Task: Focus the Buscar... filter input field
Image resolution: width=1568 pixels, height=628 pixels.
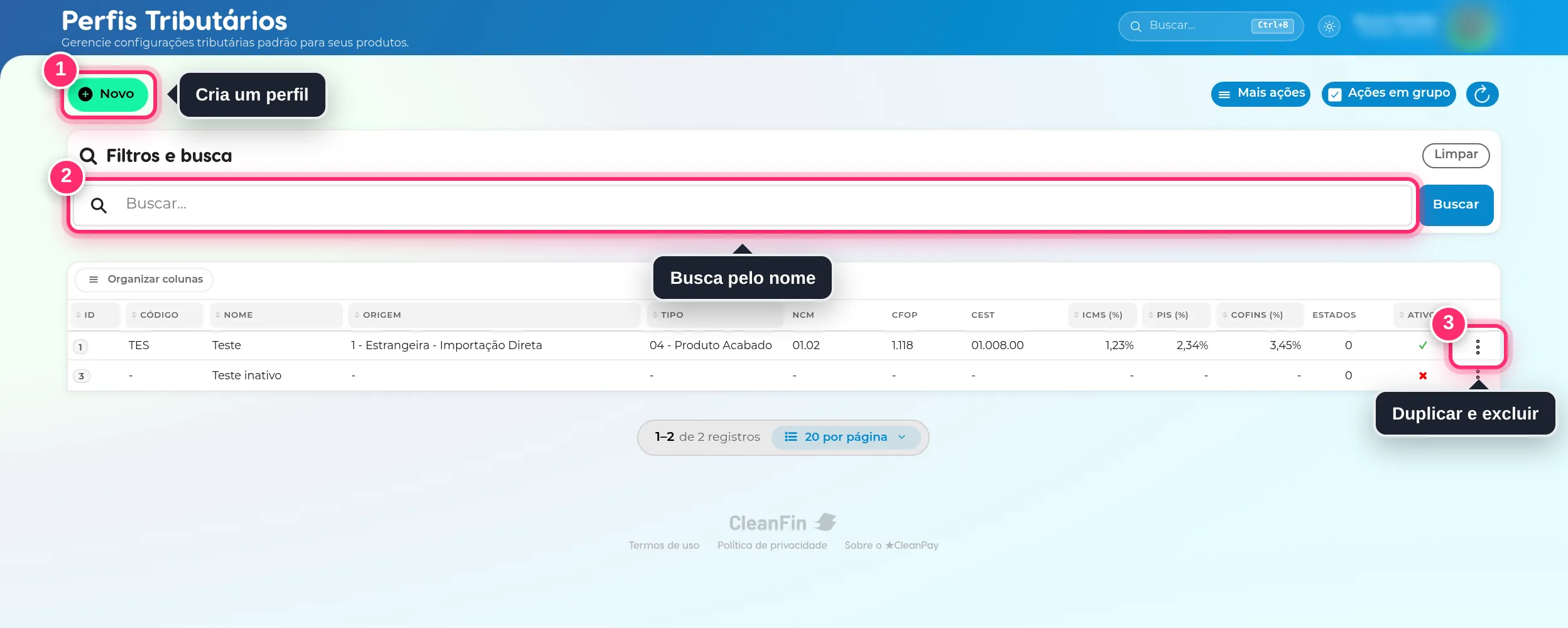Action: [743, 205]
